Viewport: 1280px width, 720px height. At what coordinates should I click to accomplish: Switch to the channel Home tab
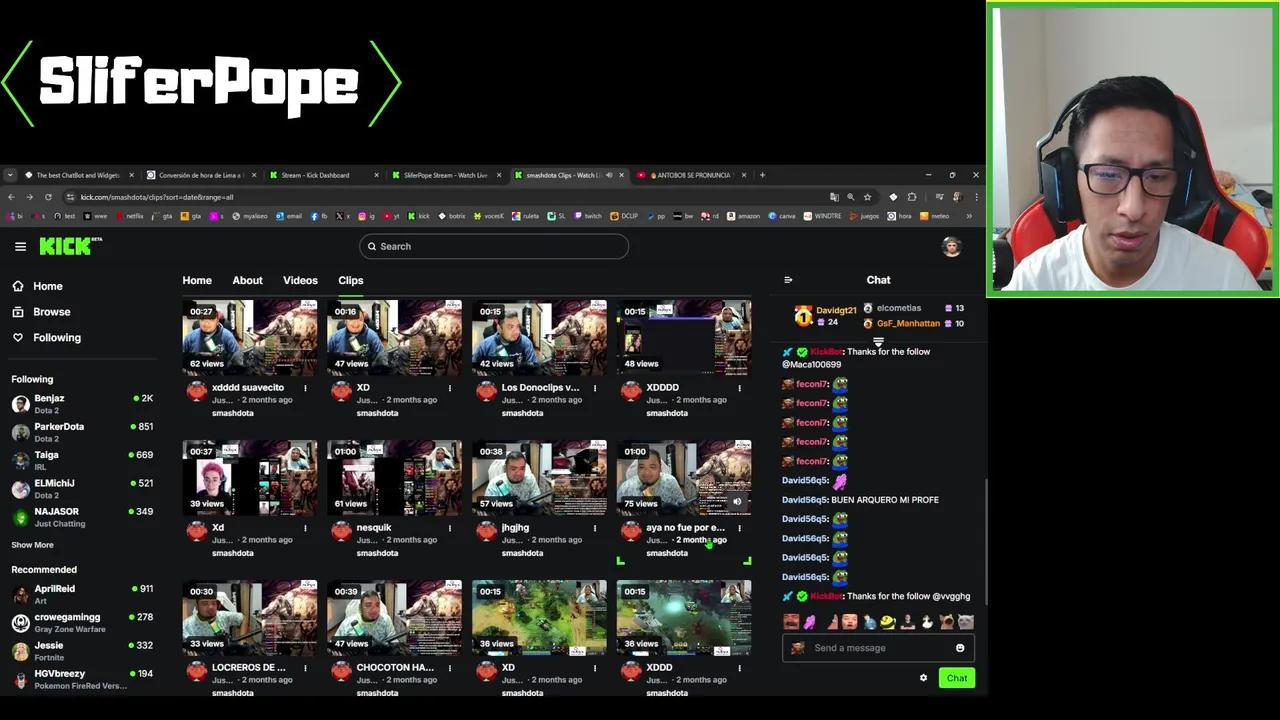tap(197, 281)
